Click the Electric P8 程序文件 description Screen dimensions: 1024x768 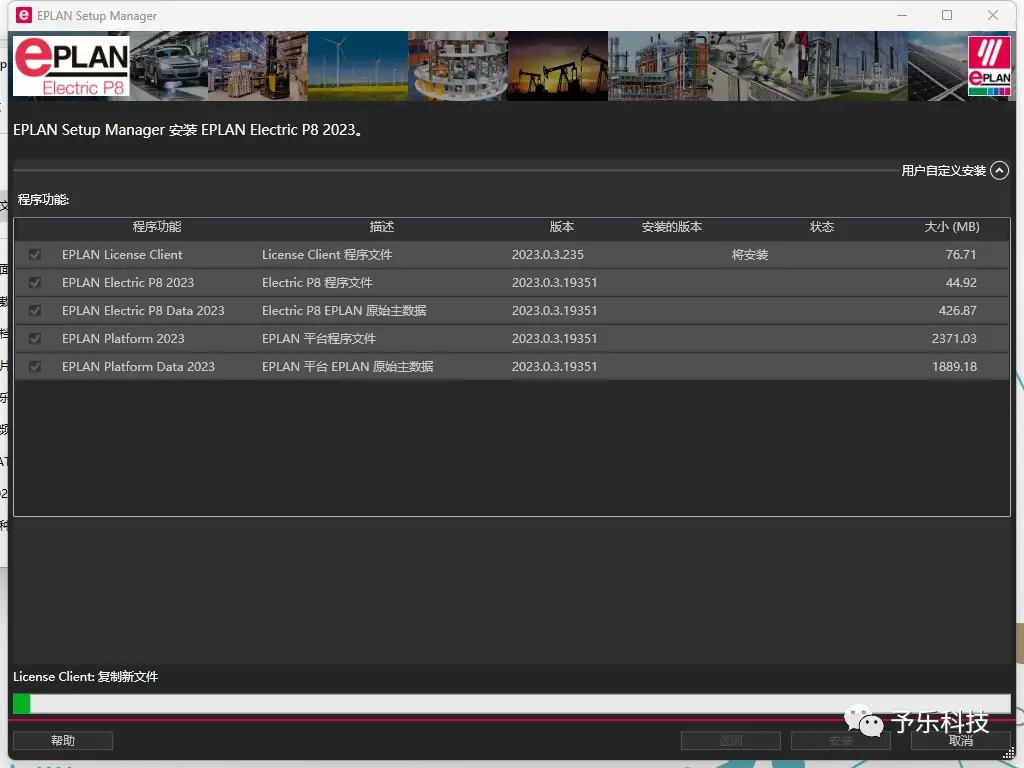pos(317,283)
